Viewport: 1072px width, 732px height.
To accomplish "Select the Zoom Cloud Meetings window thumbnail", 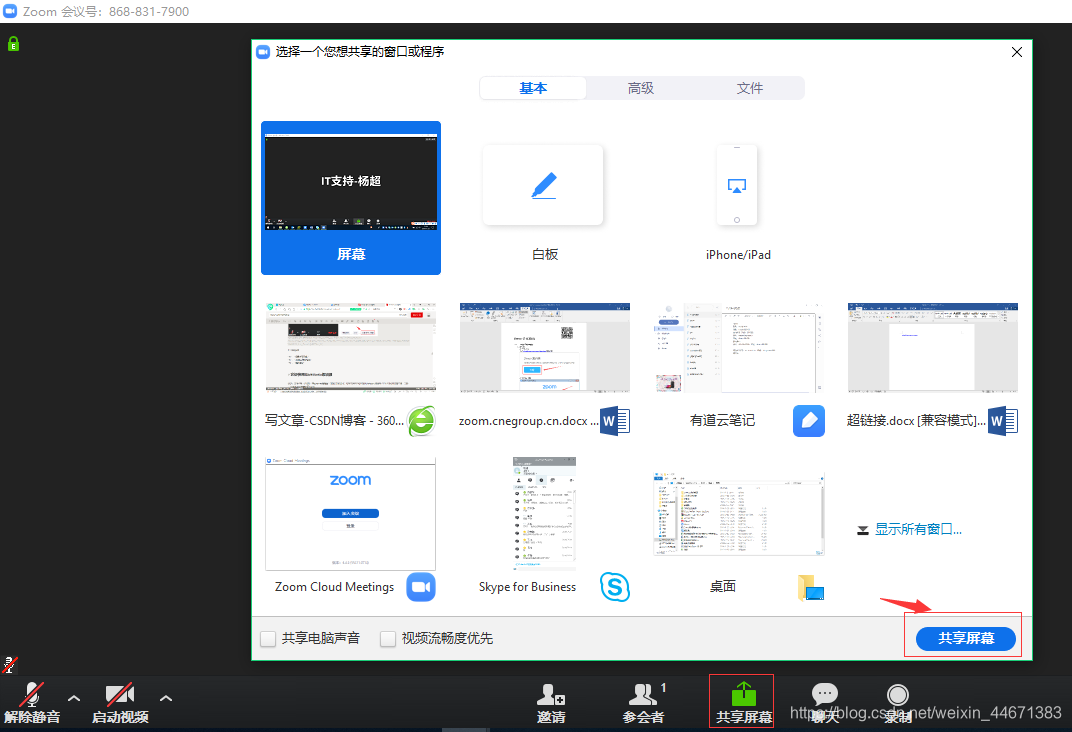I will click(351, 513).
